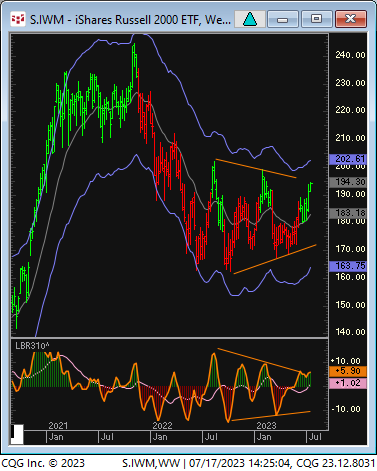Click the +1.02 signal line value label

coord(348,383)
